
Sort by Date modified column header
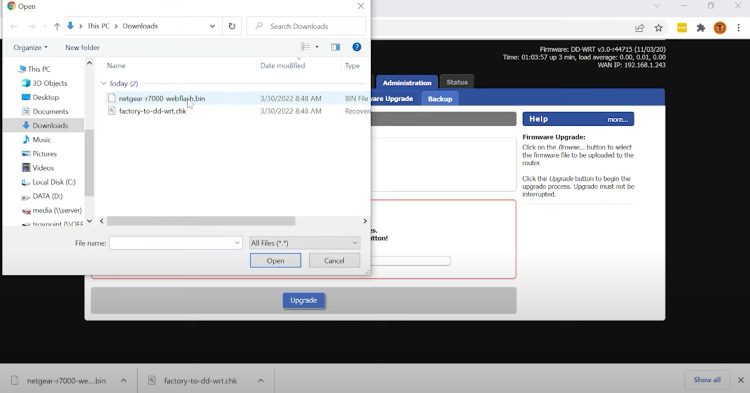[x=282, y=66]
